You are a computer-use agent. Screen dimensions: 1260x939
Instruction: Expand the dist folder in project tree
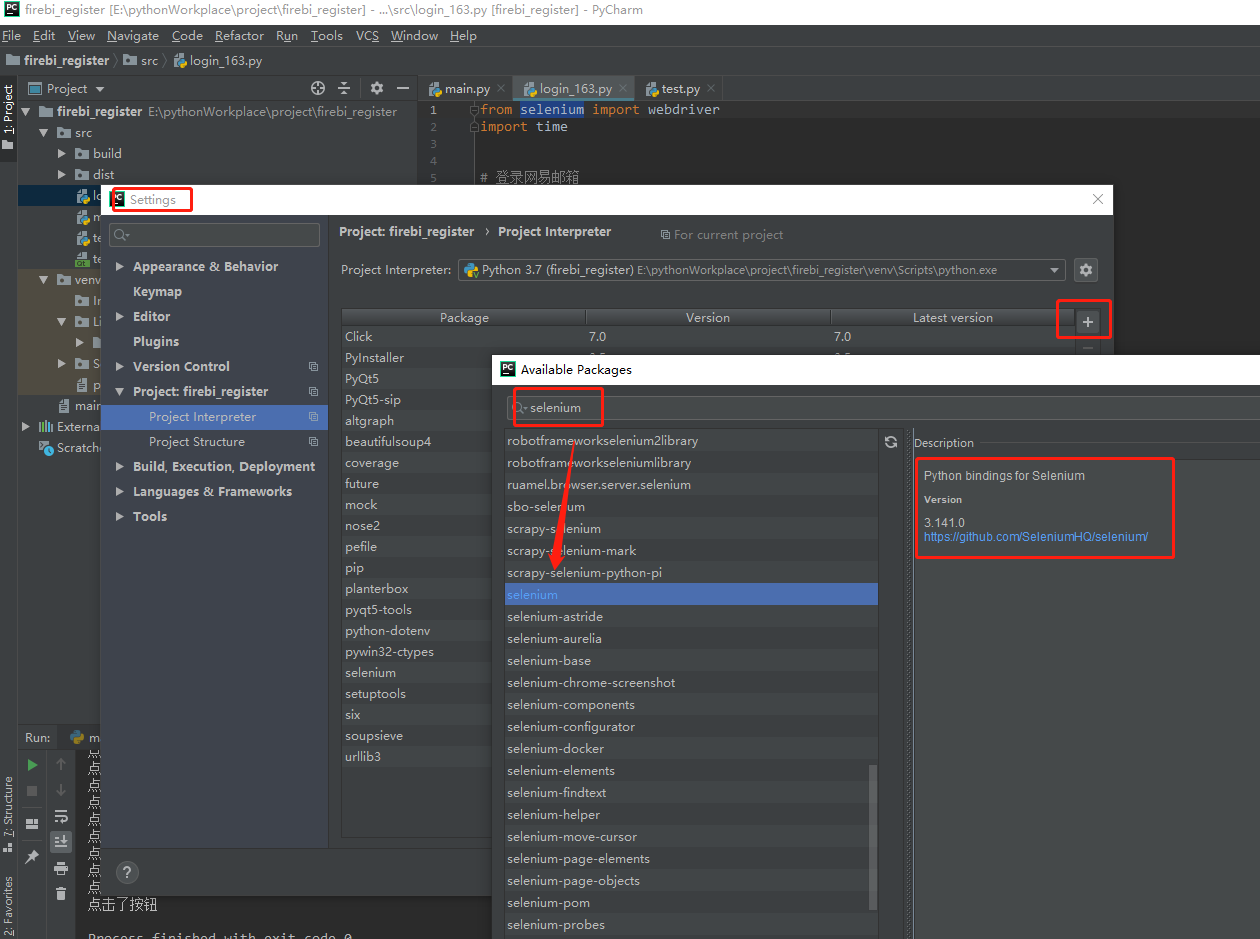click(x=61, y=175)
